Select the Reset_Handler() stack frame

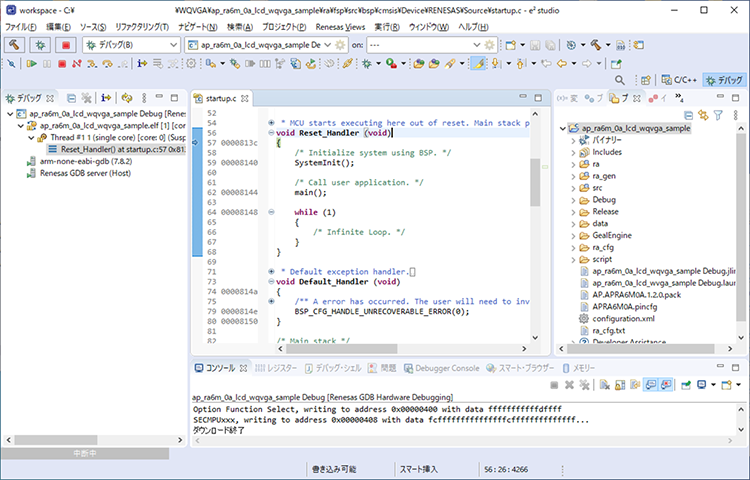pyautogui.click(x=116, y=150)
